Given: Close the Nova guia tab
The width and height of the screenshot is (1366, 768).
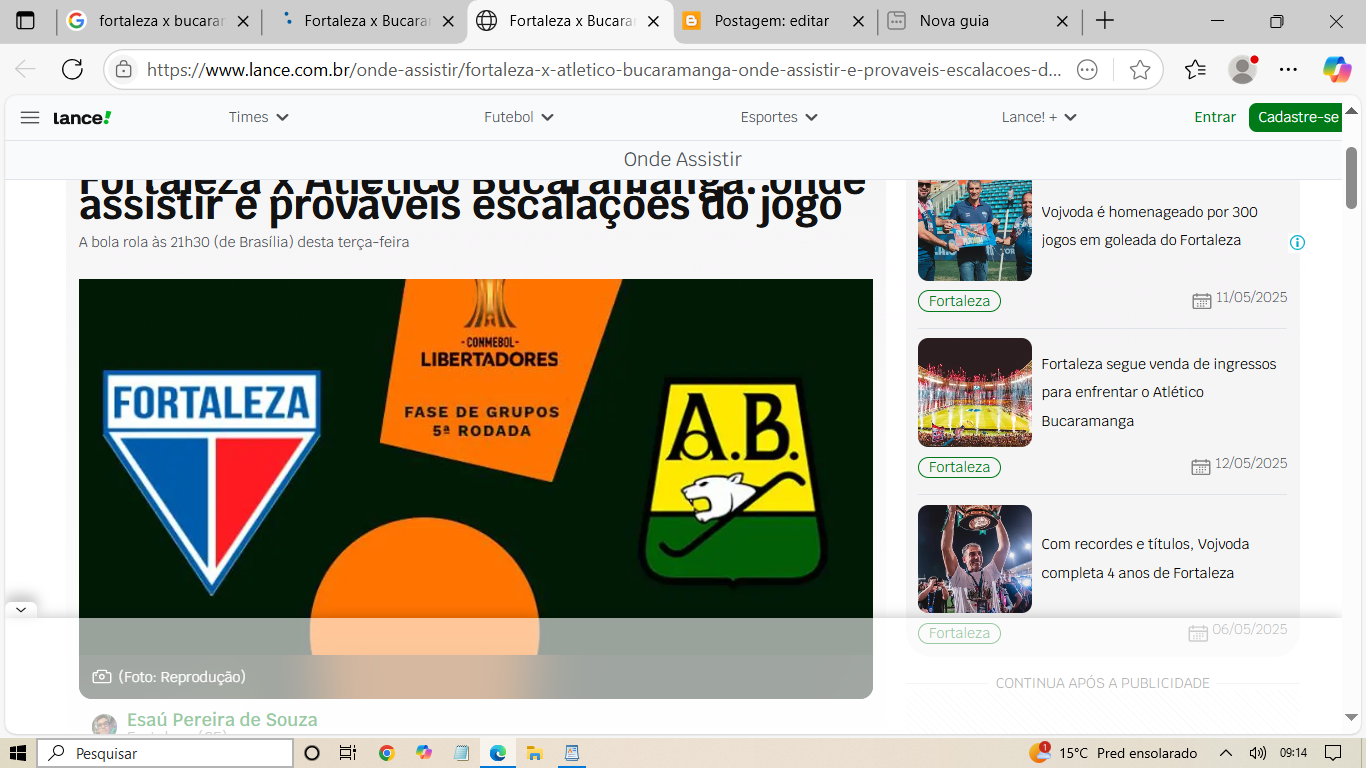Looking at the screenshot, I should [1063, 21].
